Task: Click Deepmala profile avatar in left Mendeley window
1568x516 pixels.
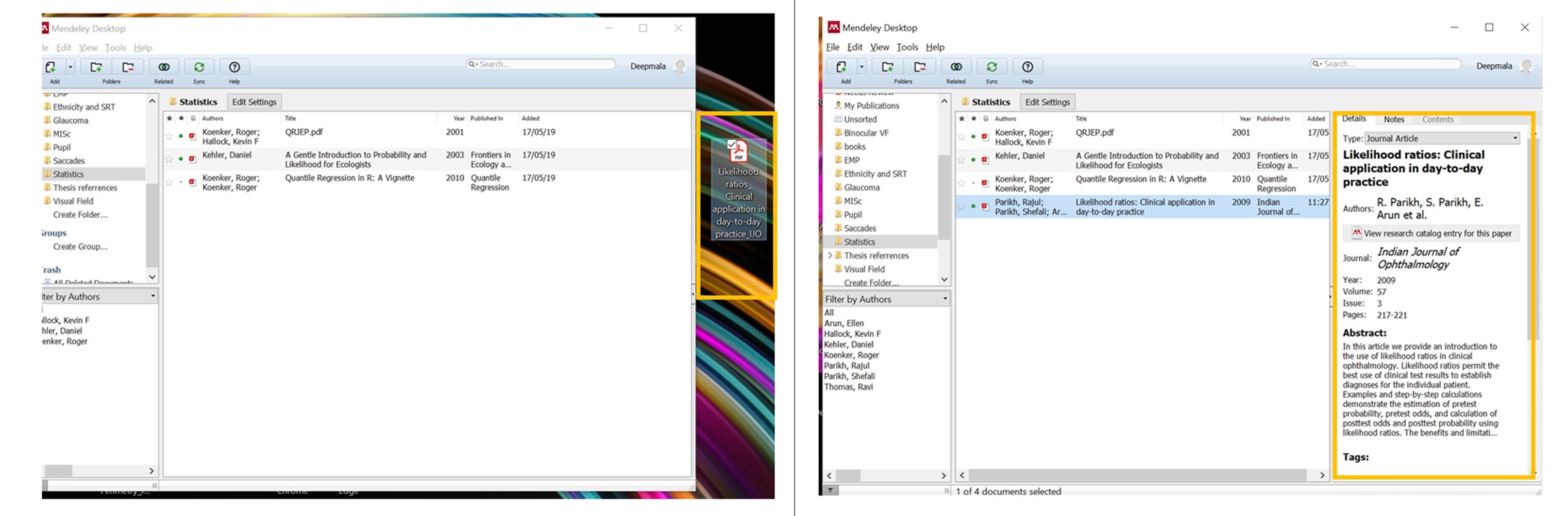Action: pos(680,67)
